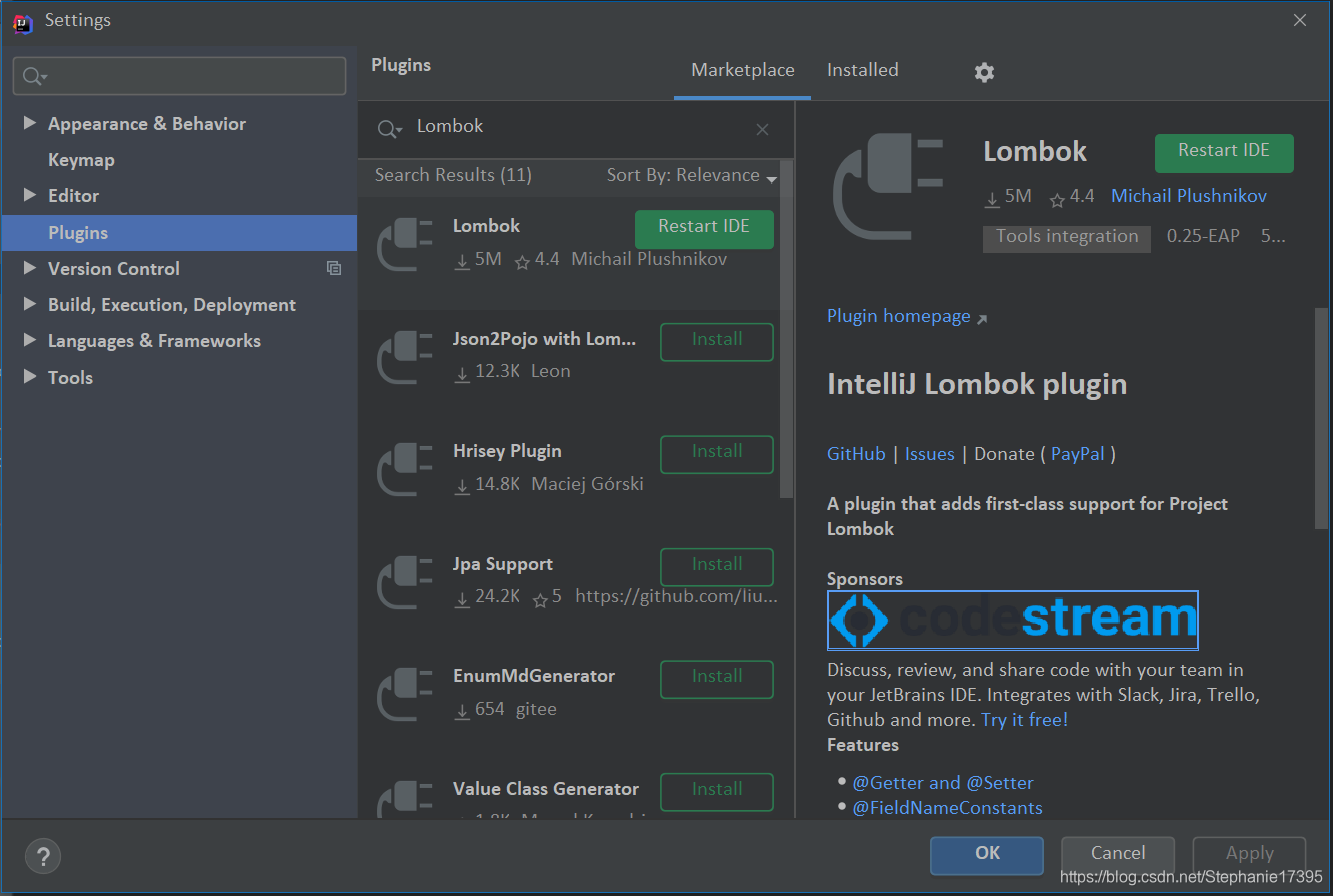Open the @Getter and @Setter link

coord(943,783)
